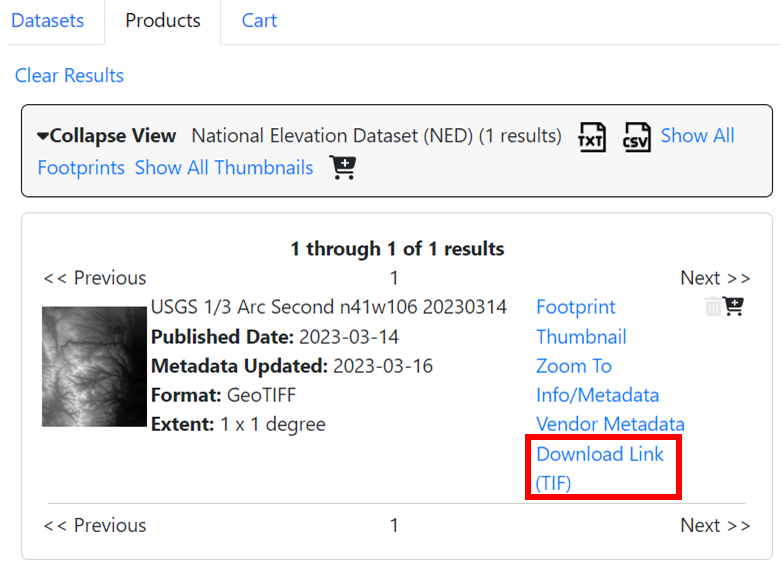Toggle the product Thumbnail link
The width and height of the screenshot is (783, 568).
(581, 337)
